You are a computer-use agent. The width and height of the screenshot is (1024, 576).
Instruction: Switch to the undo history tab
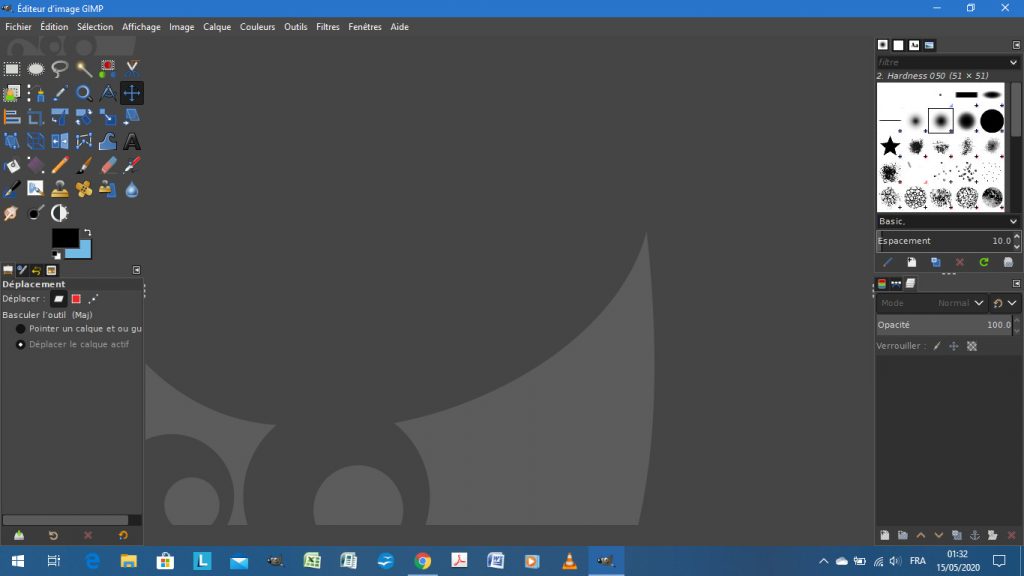click(x=37, y=269)
